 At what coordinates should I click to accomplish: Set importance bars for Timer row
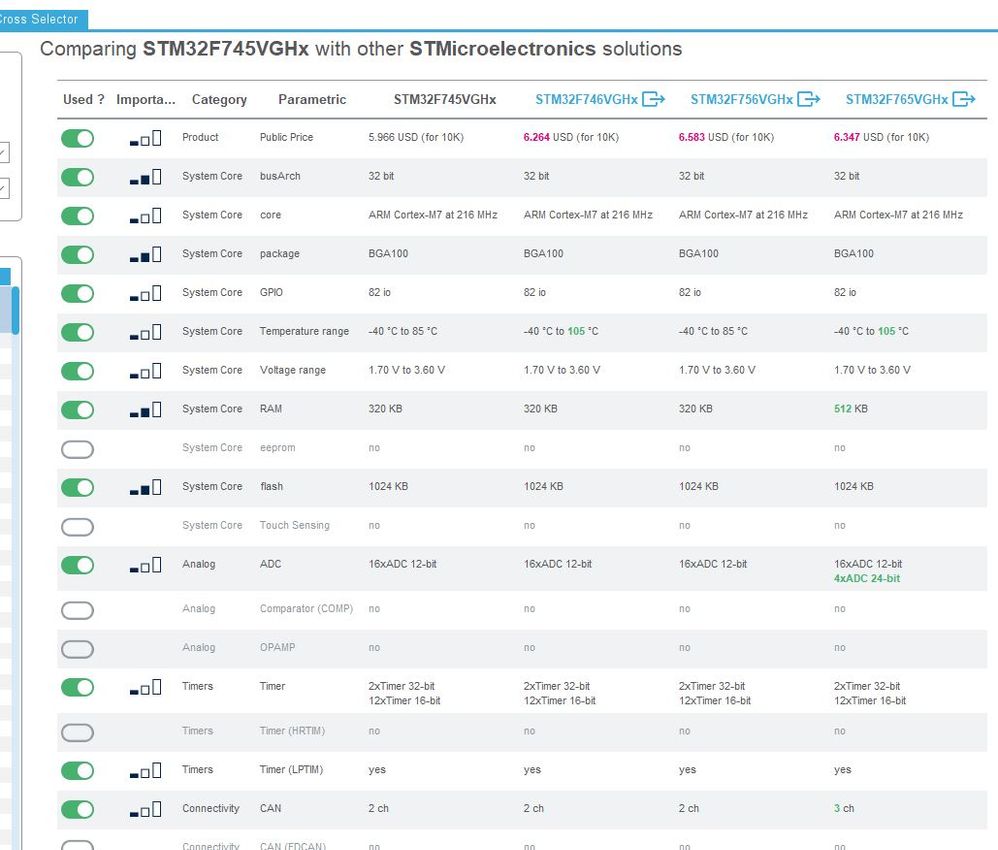tap(145, 688)
